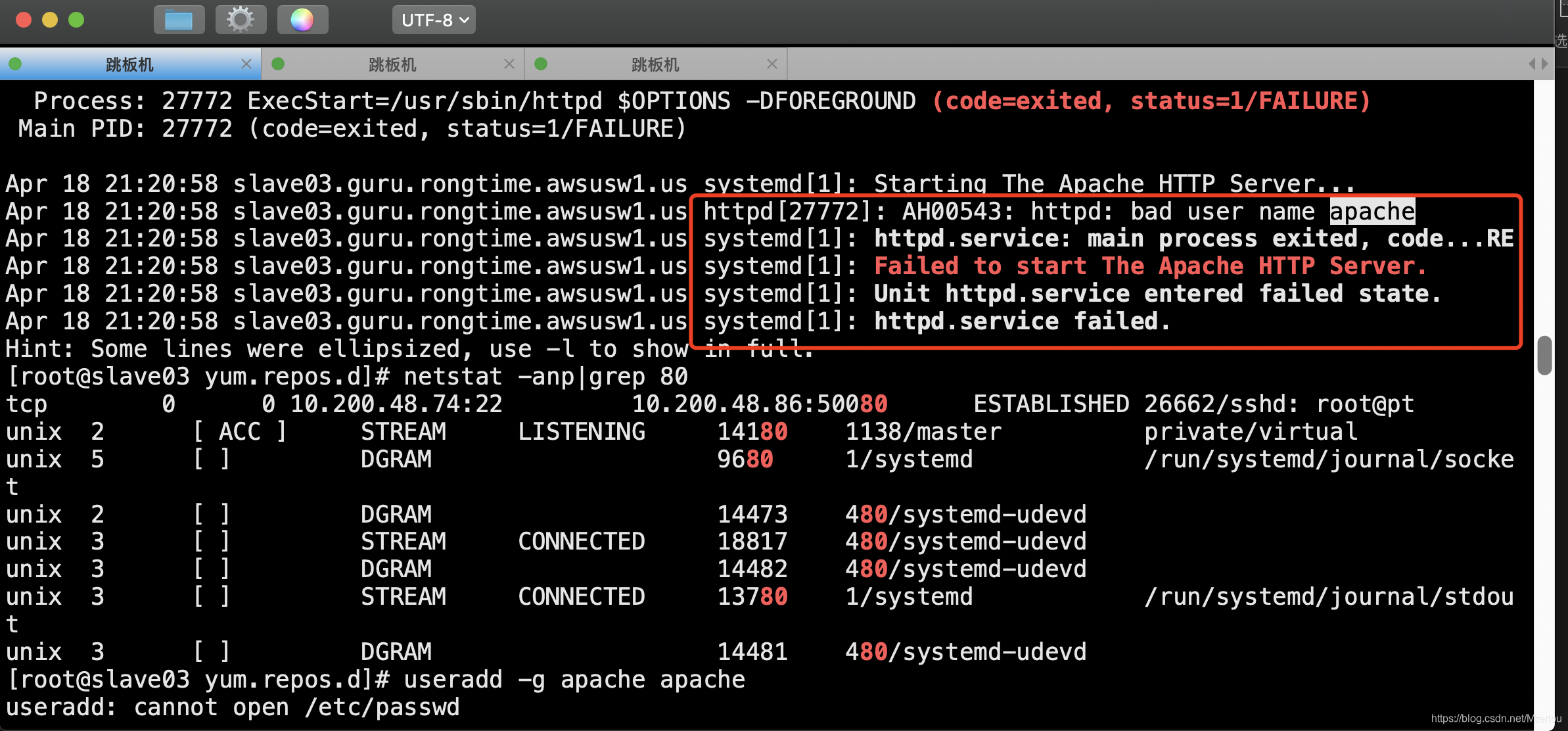Click green status dot on second tab
The width and height of the screenshot is (1568, 731).
click(278, 64)
